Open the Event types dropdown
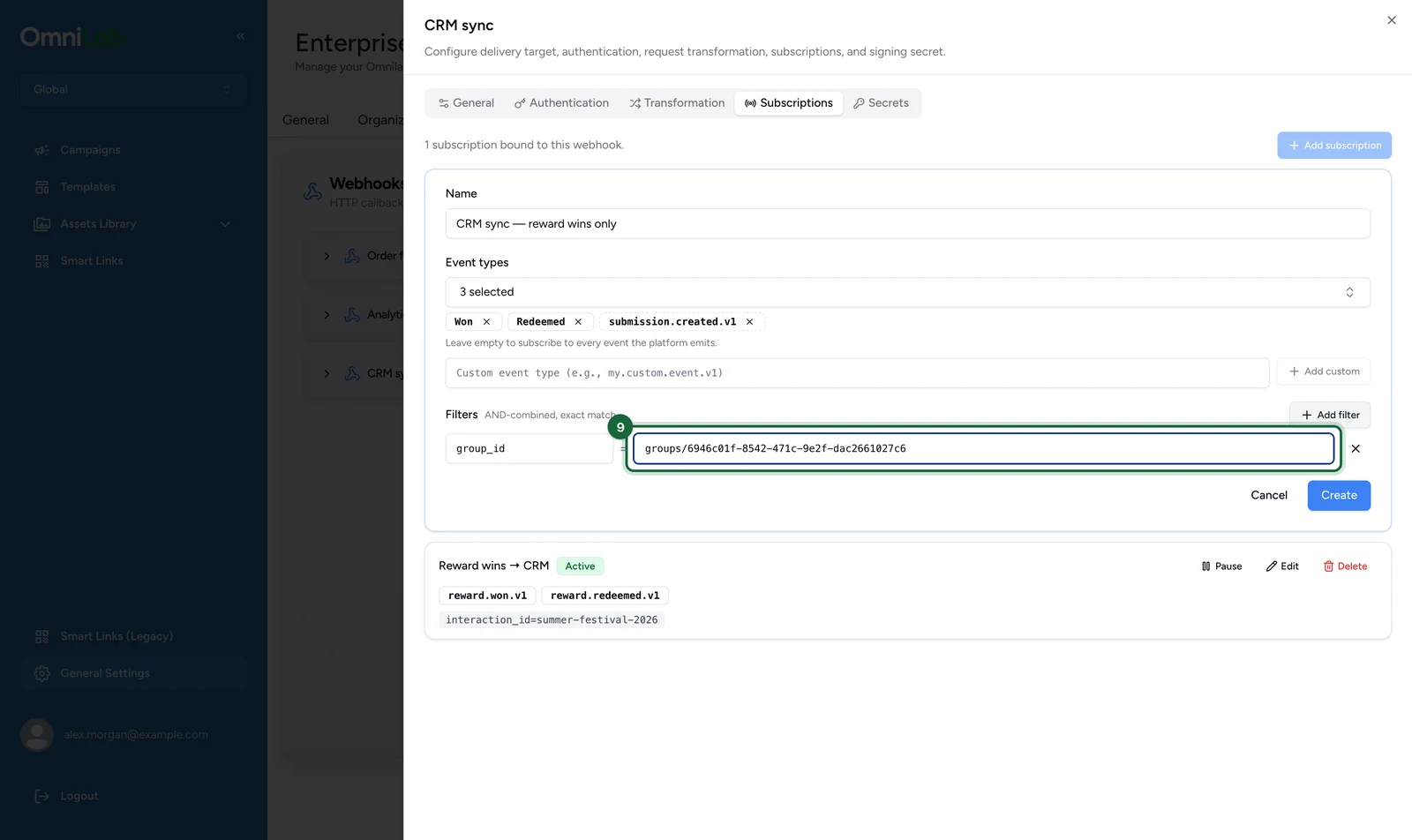This screenshot has height=840, width=1412. tap(907, 292)
